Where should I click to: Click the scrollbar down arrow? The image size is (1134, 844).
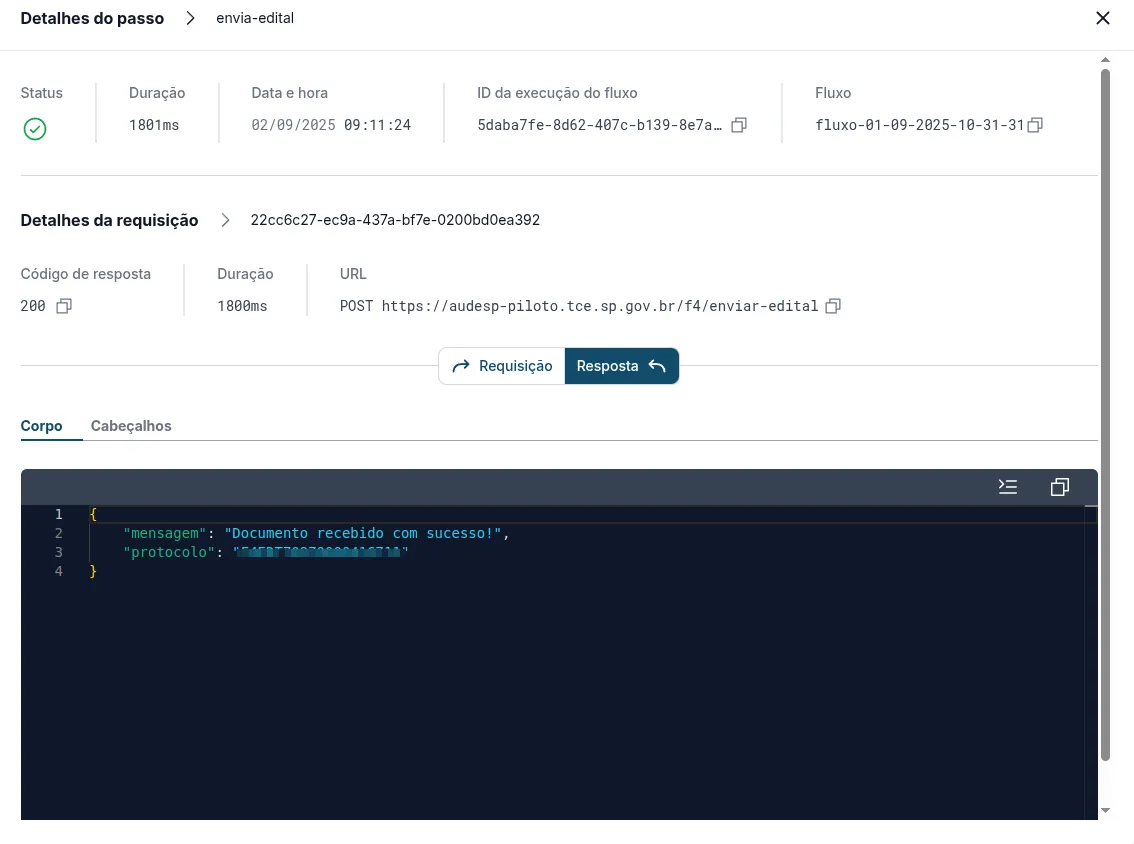[x=1105, y=811]
